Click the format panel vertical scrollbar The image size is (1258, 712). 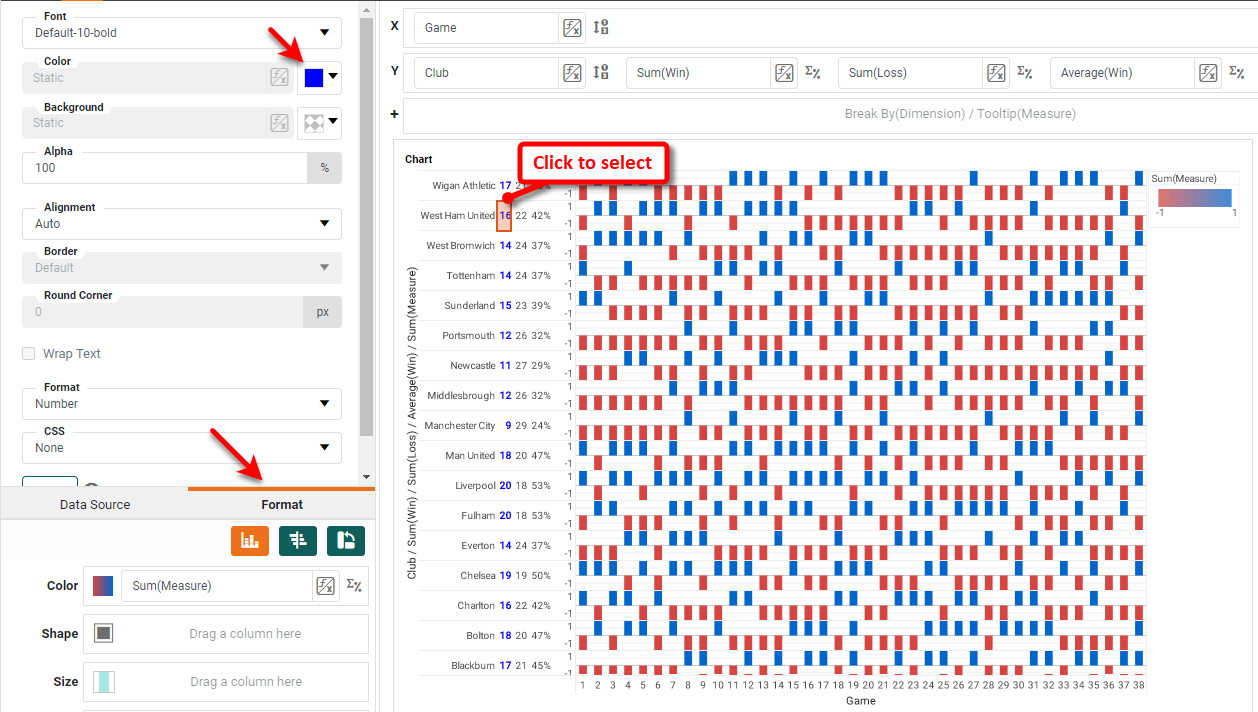366,225
